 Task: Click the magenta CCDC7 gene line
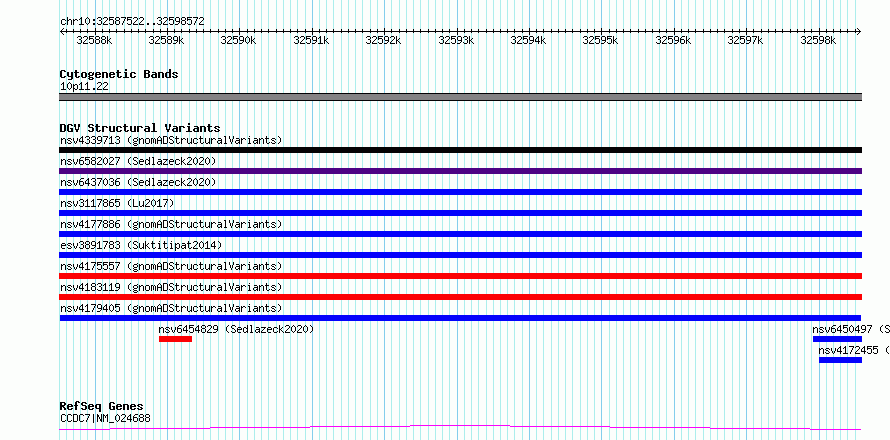pos(460,427)
